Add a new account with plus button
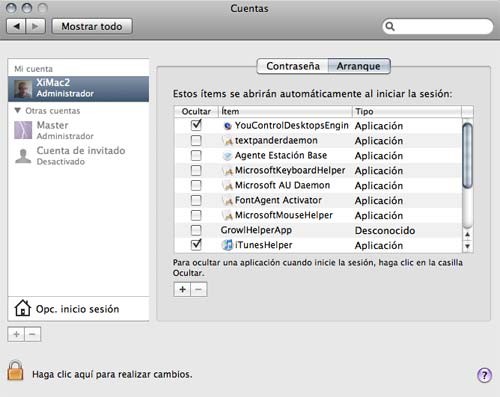Image resolution: width=500 pixels, height=397 pixels. pyautogui.click(x=16, y=334)
